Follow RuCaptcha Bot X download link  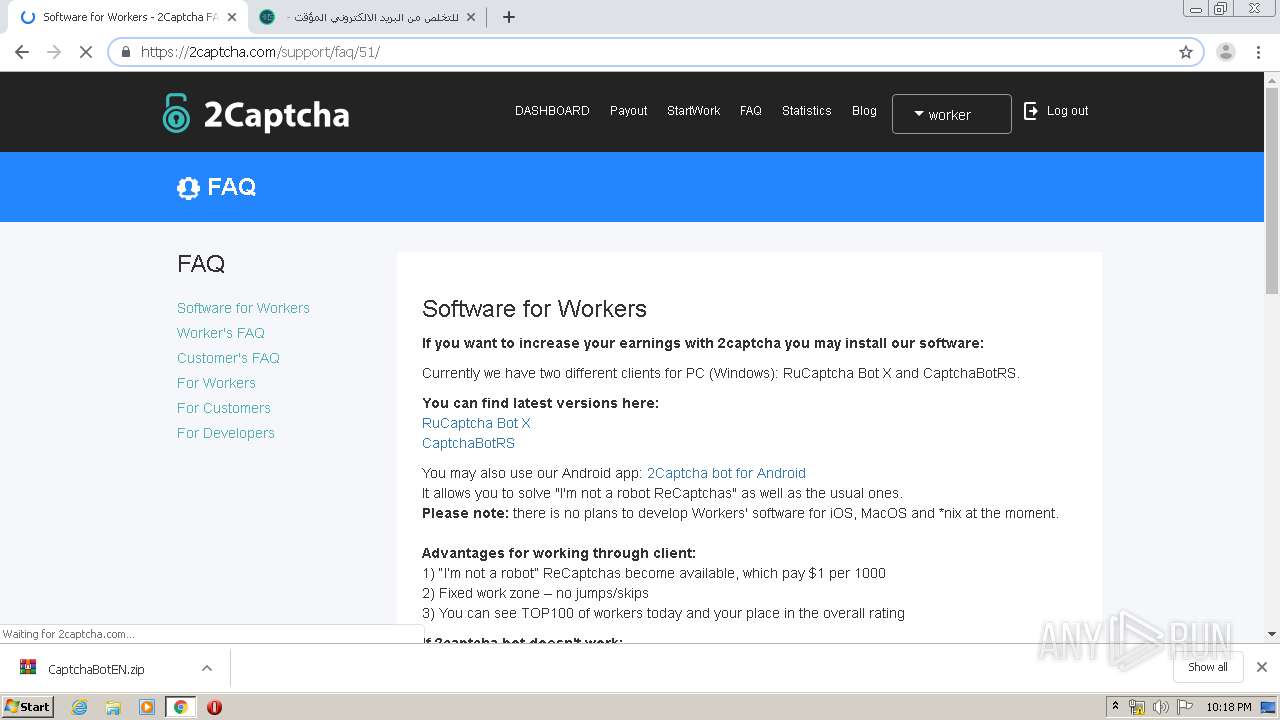(x=476, y=423)
